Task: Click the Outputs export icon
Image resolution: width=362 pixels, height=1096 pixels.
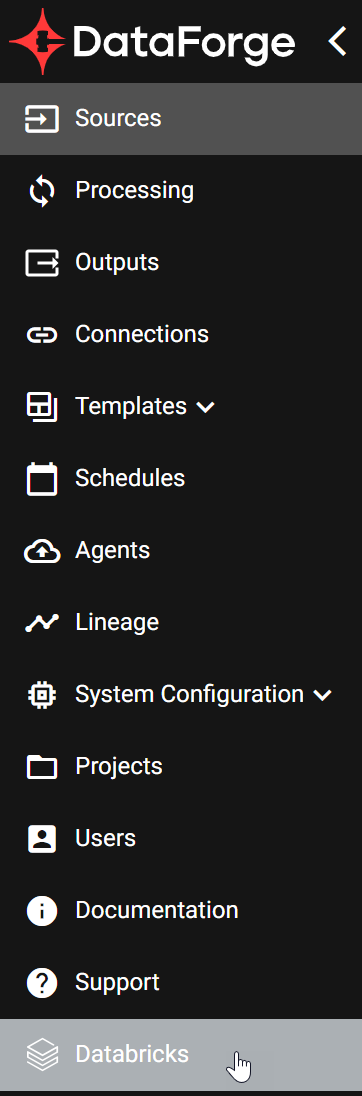Action: point(42,263)
